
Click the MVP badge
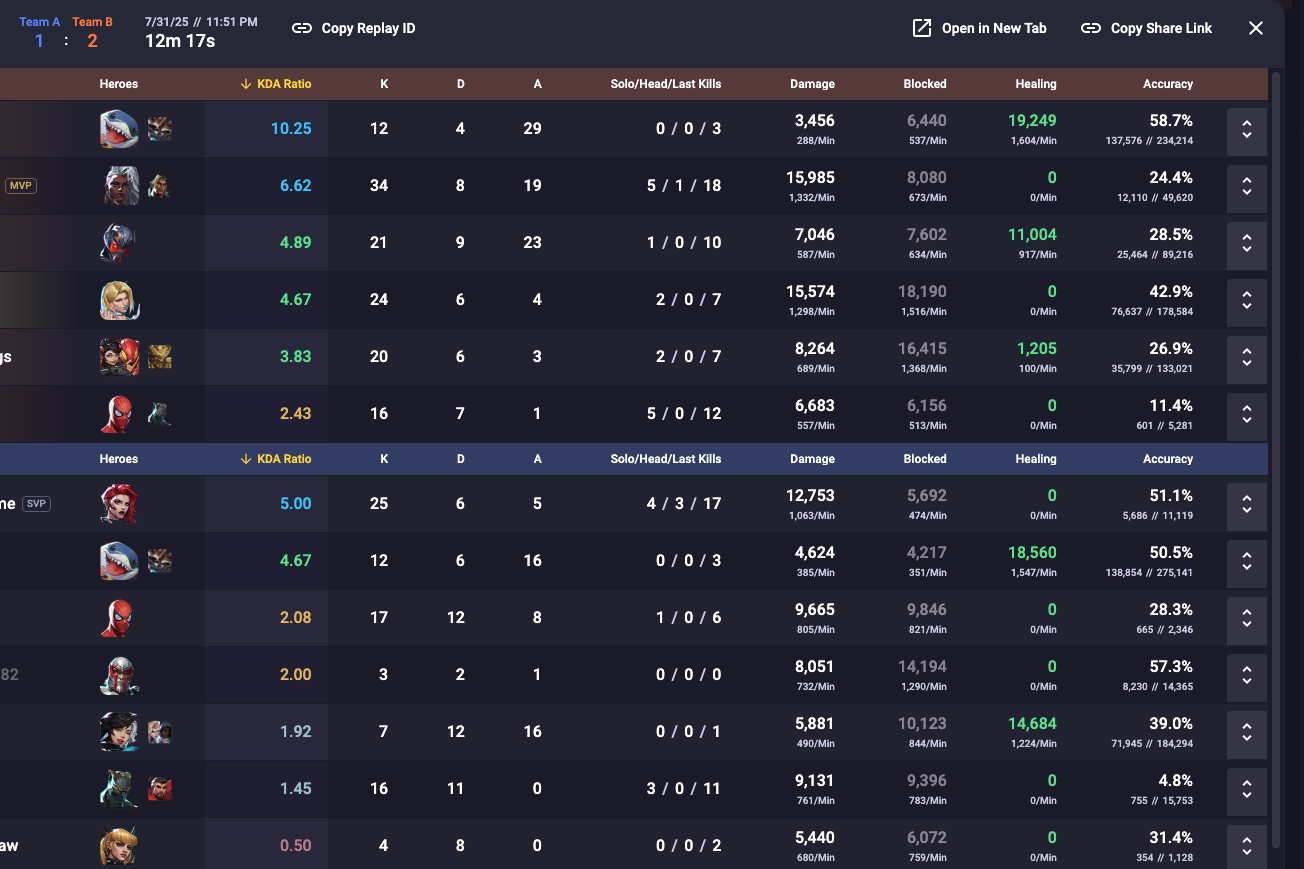(x=21, y=186)
